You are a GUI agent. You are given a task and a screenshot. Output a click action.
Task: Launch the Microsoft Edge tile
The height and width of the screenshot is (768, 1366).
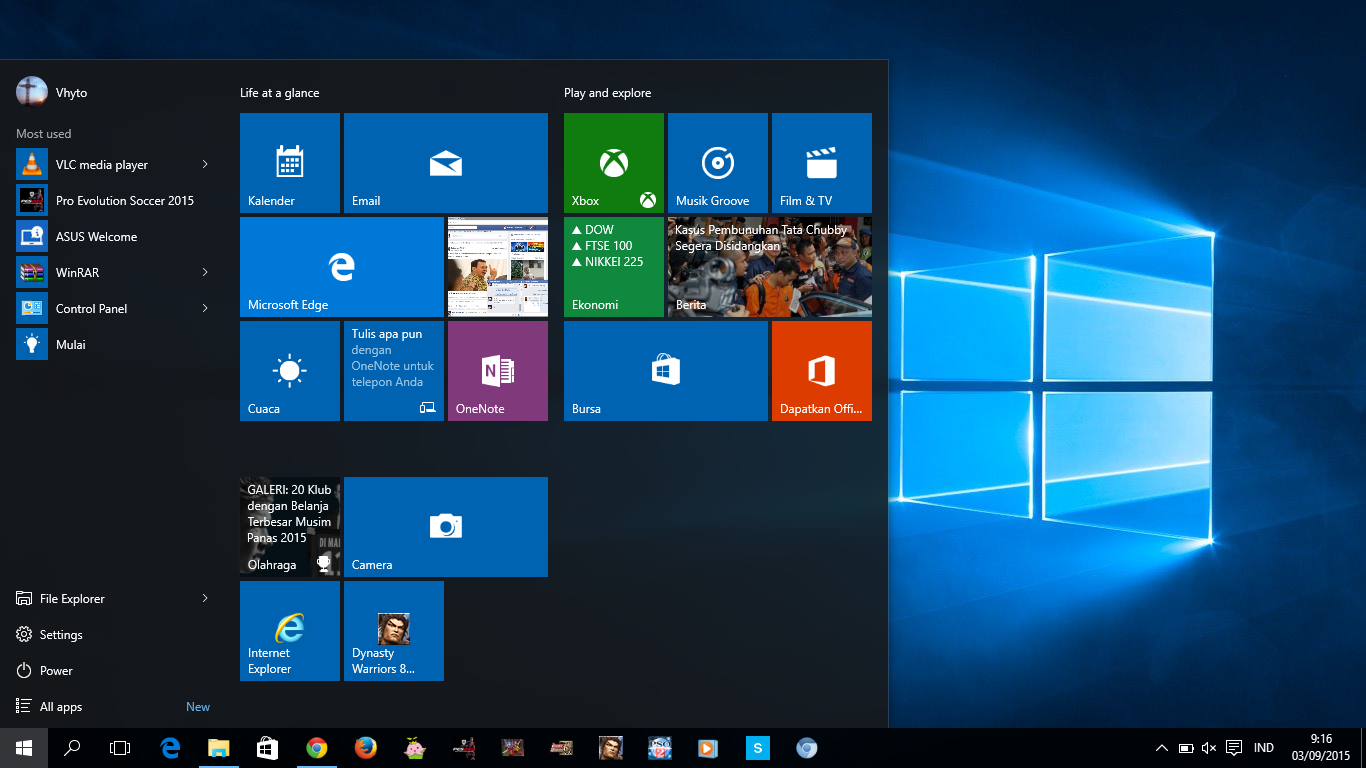click(x=342, y=267)
